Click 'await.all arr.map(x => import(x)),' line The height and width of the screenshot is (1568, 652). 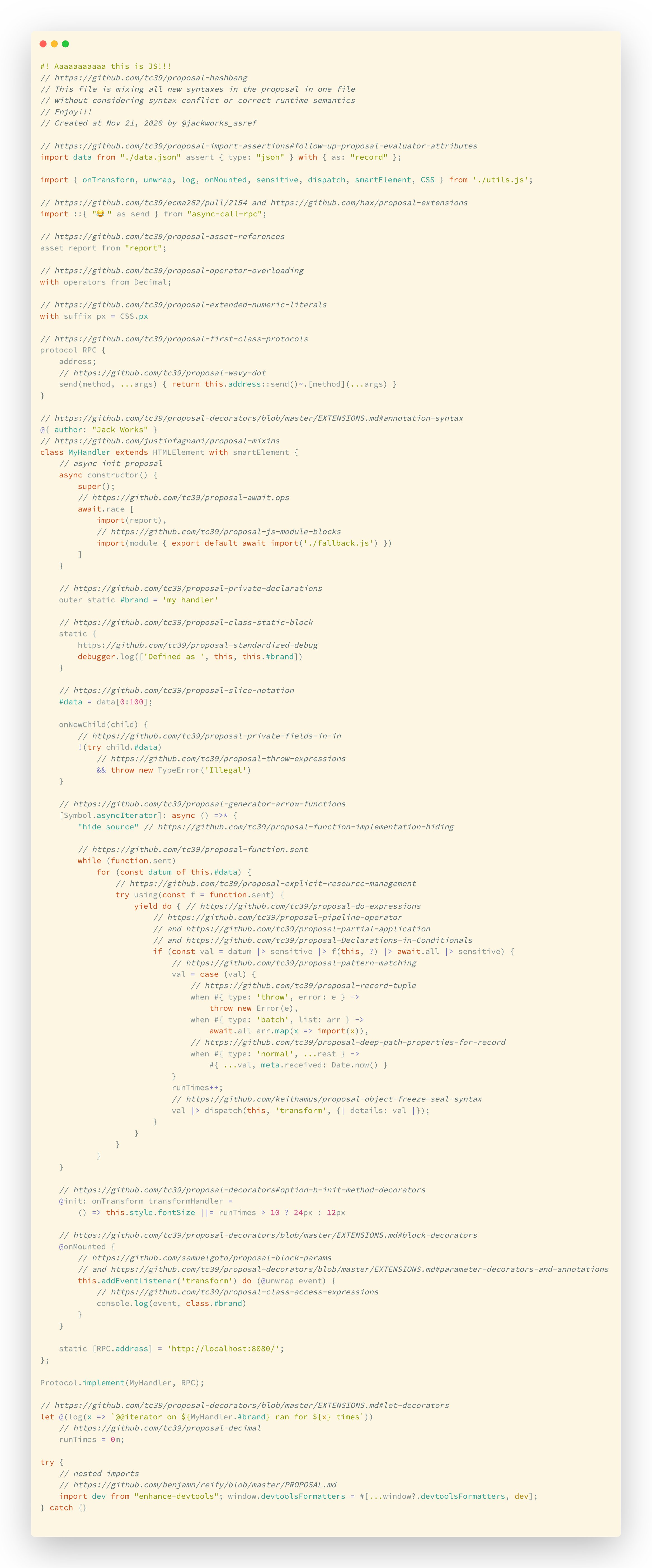(x=289, y=1031)
